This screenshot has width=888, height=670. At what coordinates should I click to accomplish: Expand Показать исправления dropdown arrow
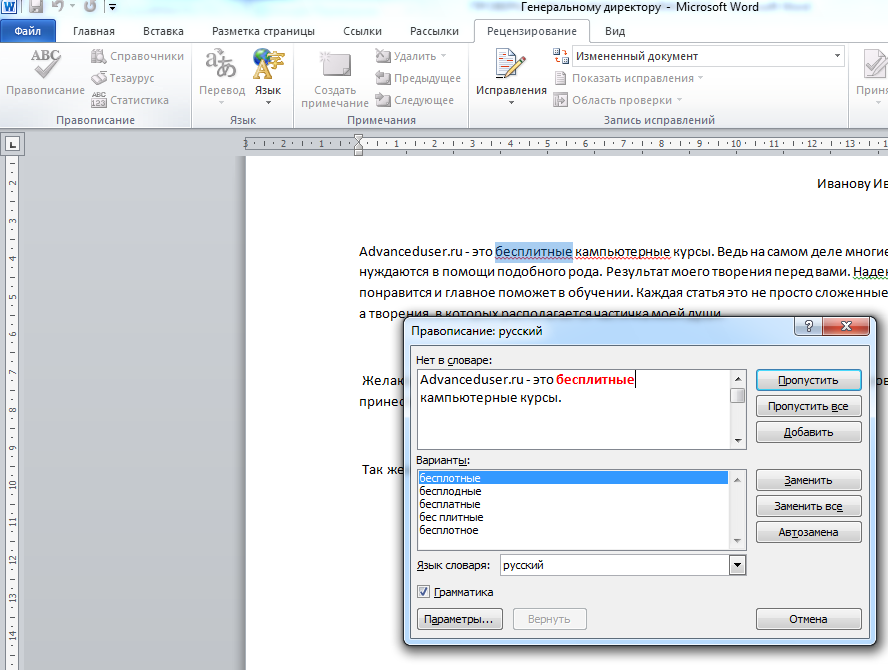point(701,78)
